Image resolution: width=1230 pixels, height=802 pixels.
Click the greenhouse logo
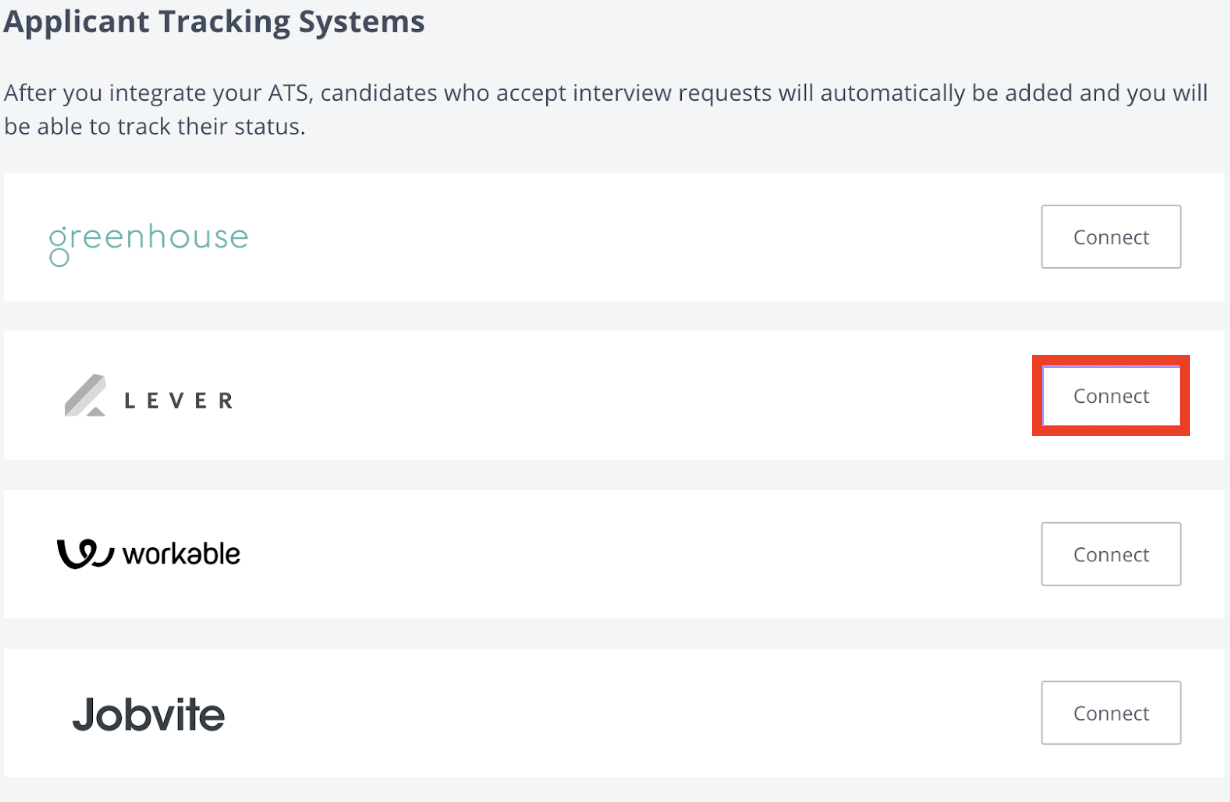[148, 243]
